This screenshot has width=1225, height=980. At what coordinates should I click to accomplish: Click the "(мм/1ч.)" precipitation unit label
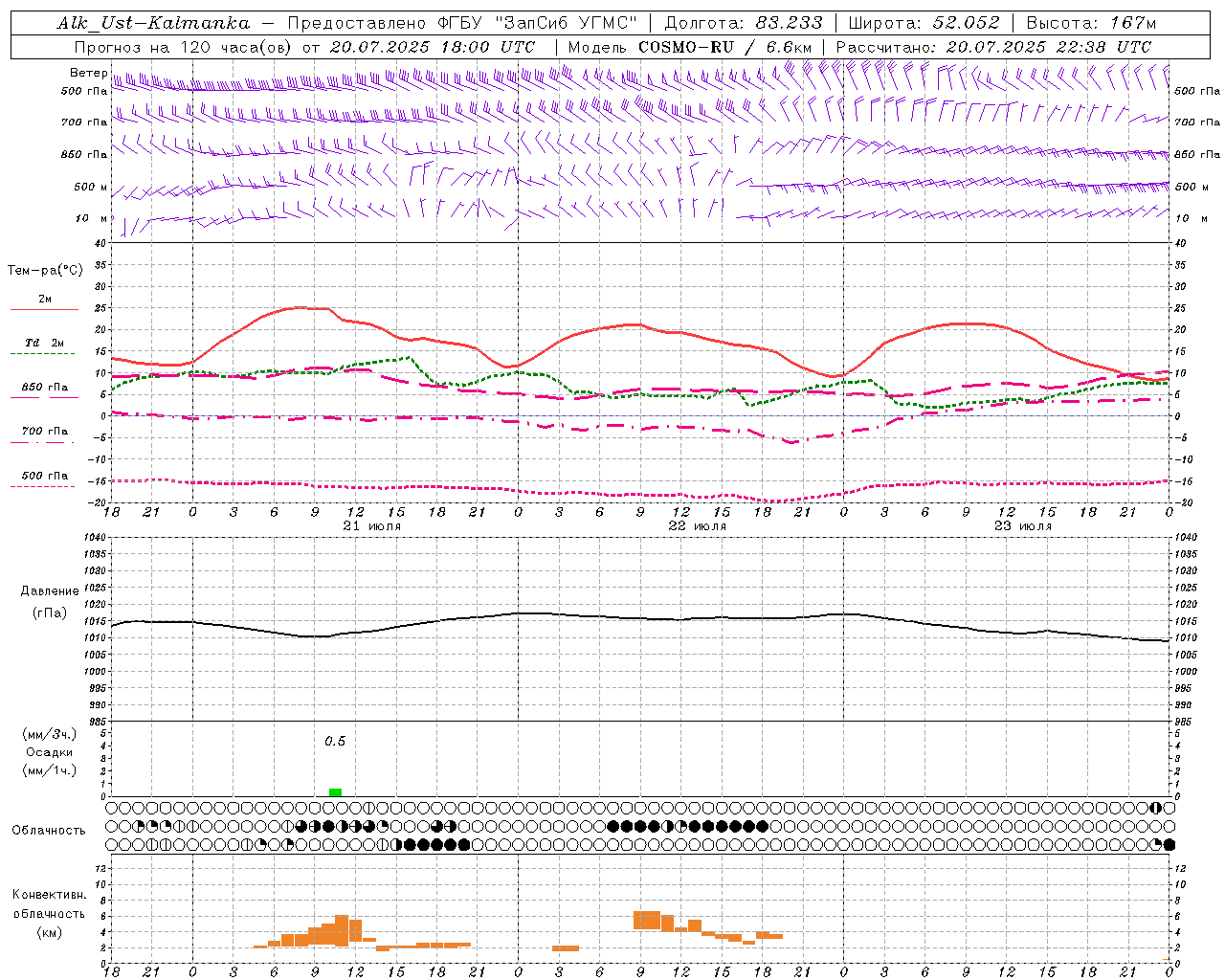(x=50, y=770)
